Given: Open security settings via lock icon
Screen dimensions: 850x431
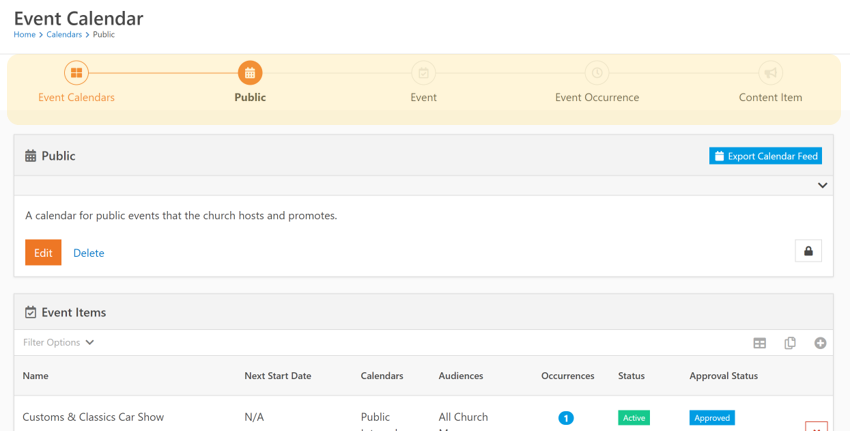Looking at the screenshot, I should [808, 251].
